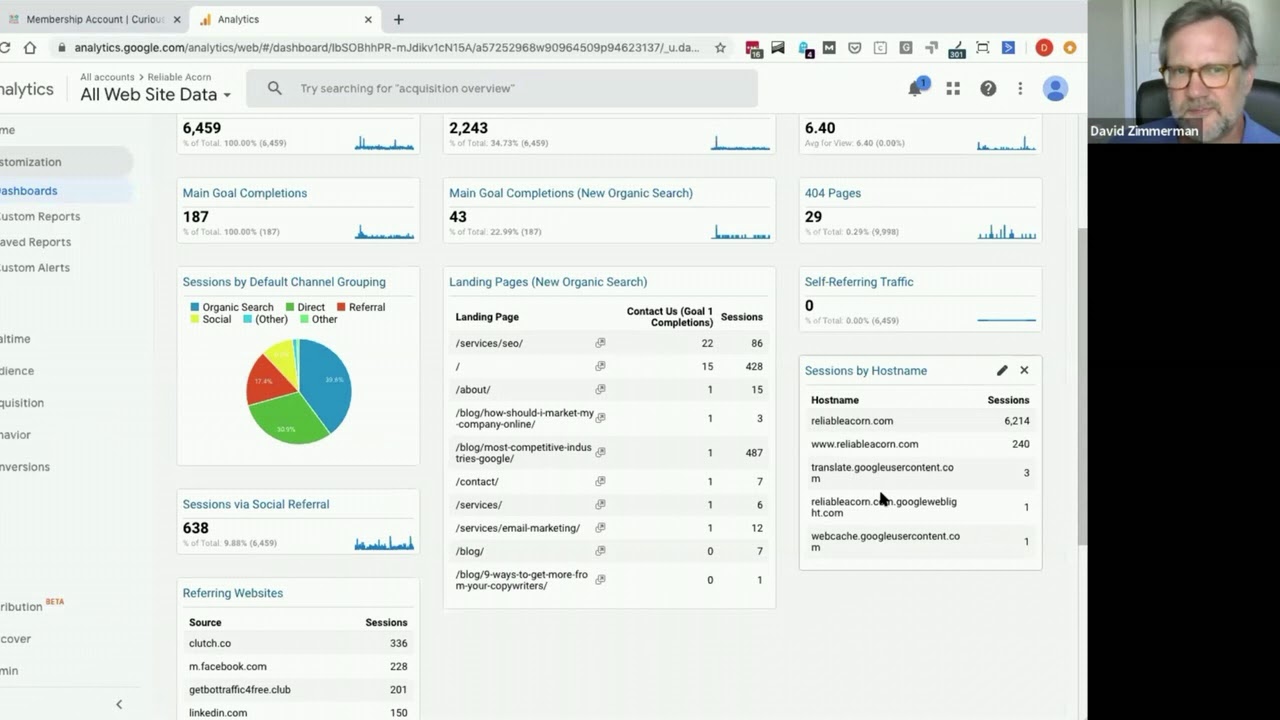Open Saved Reports in the sidebar

pos(36,242)
